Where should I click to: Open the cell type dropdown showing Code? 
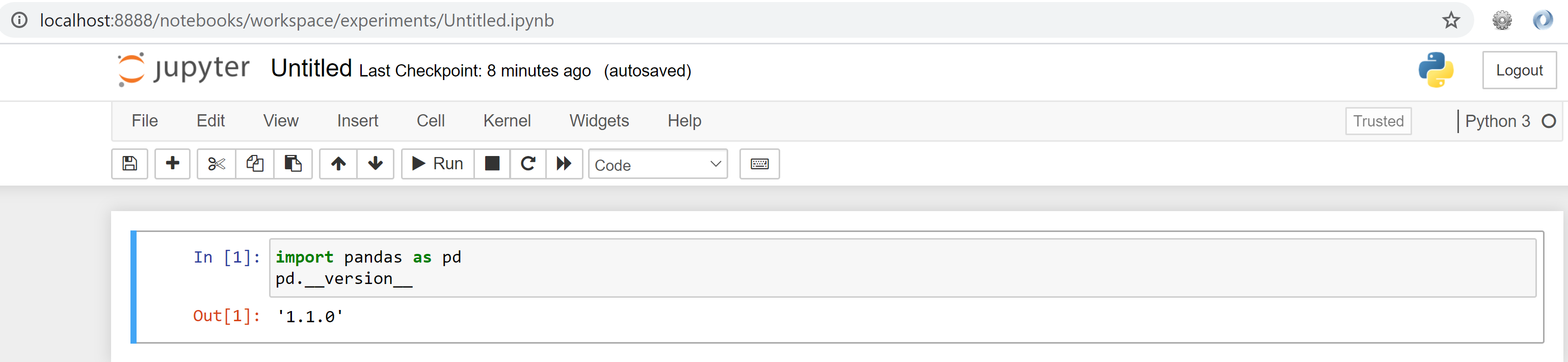[x=657, y=165]
